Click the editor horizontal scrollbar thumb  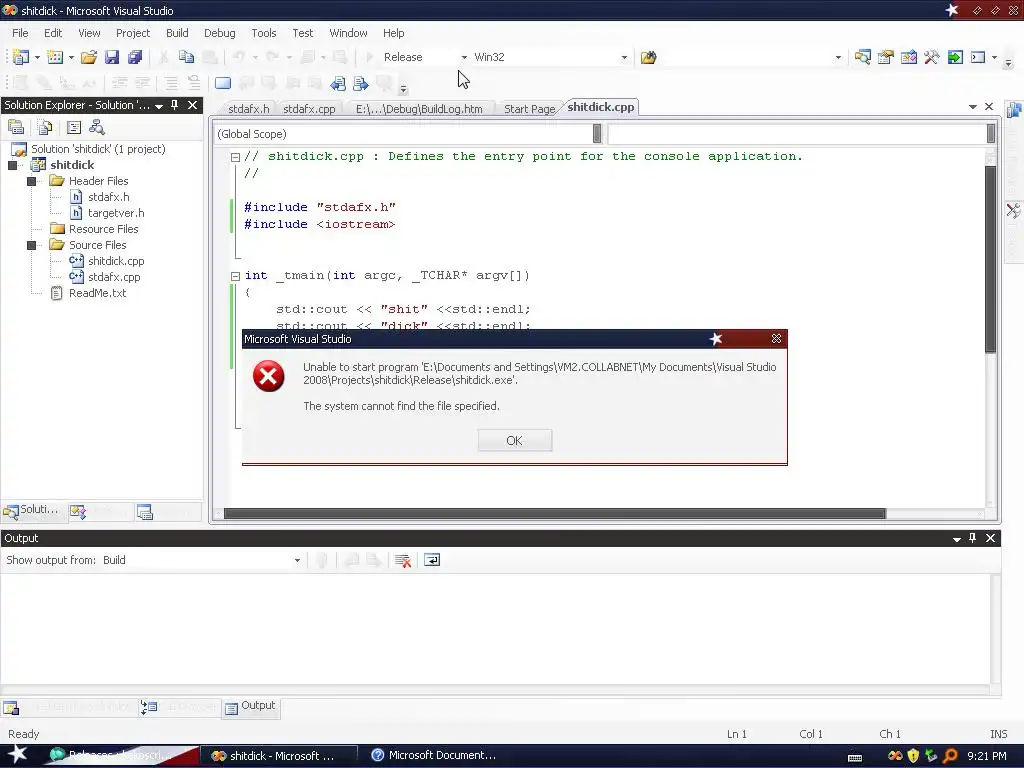[x=554, y=514]
